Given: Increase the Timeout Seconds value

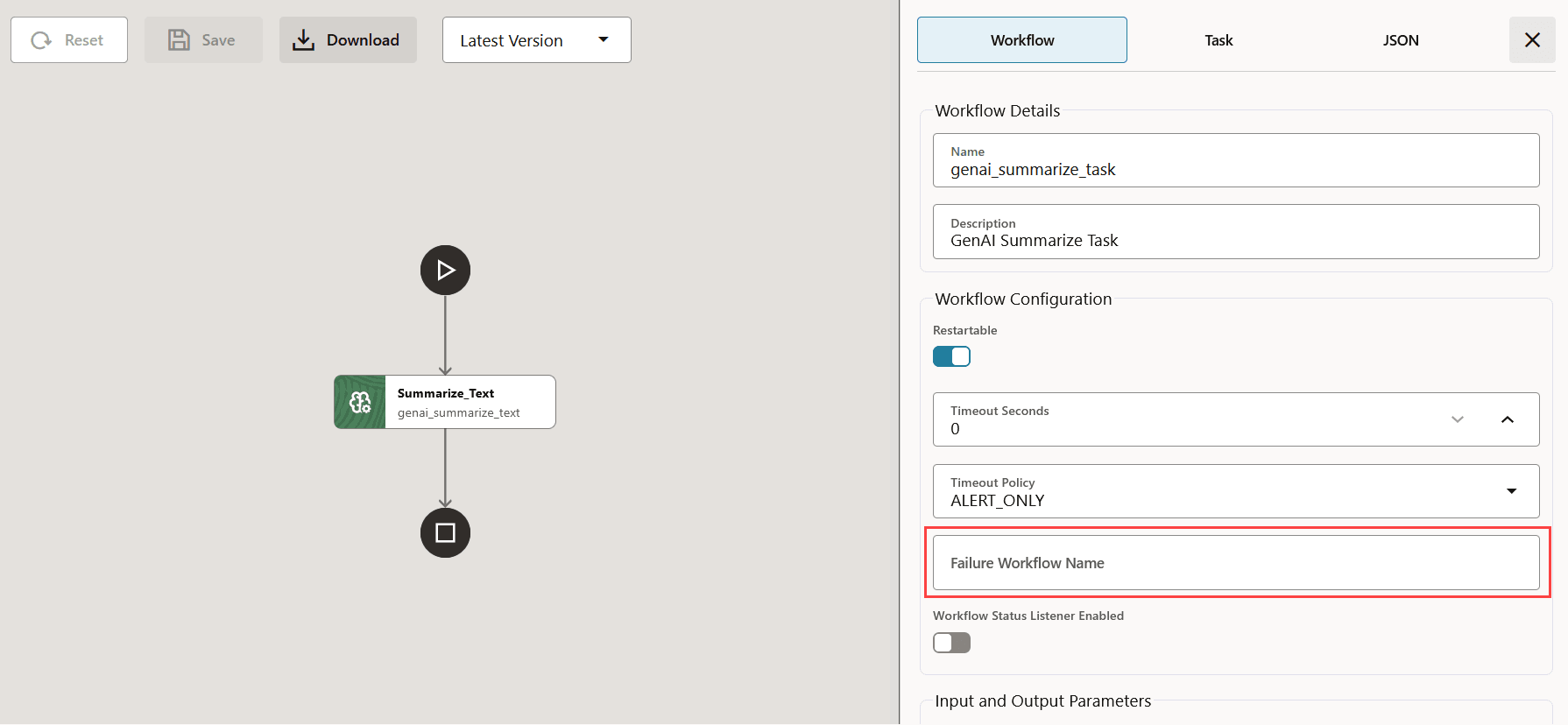Looking at the screenshot, I should point(1508,419).
